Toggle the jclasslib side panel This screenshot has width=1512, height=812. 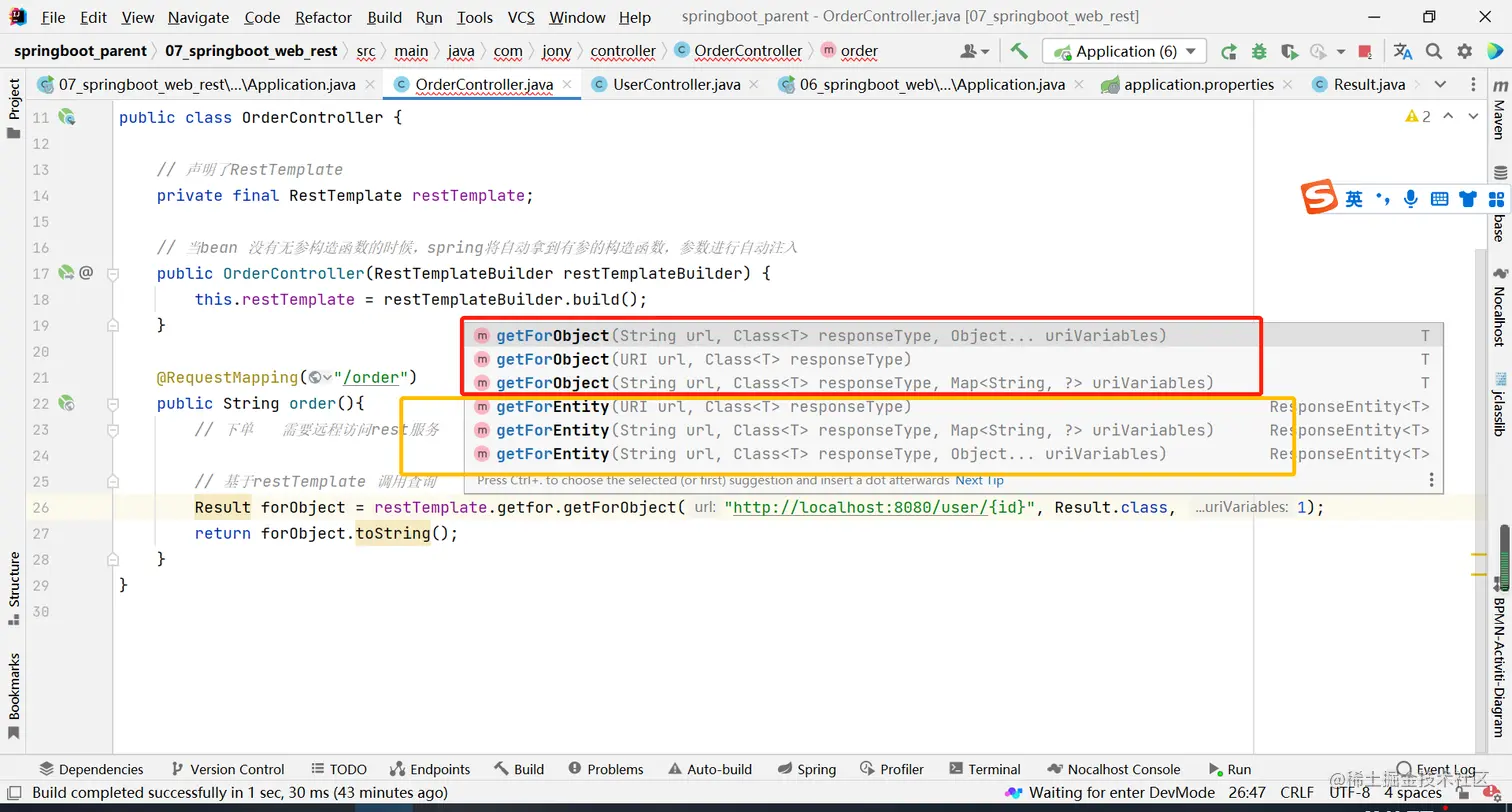1499,405
